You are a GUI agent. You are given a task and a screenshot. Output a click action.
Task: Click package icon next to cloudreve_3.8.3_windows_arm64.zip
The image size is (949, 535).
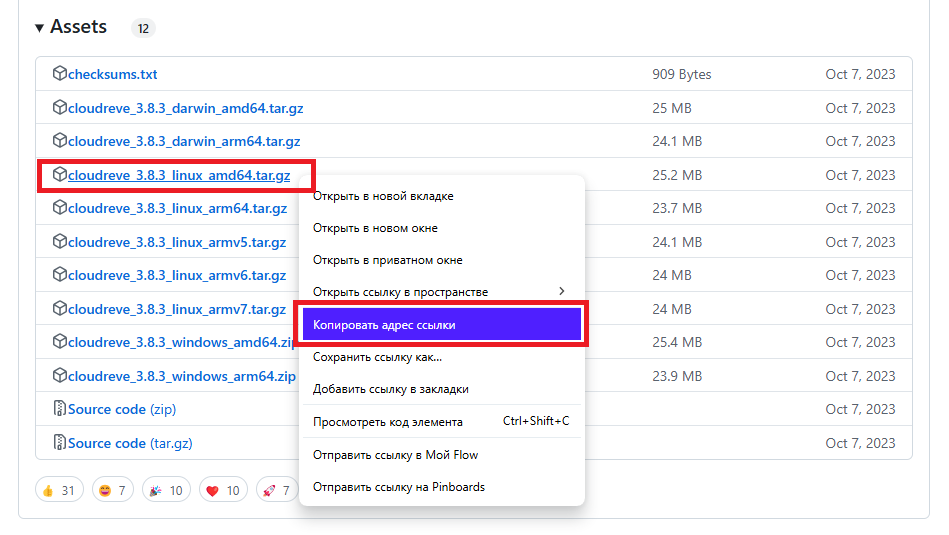coord(59,375)
